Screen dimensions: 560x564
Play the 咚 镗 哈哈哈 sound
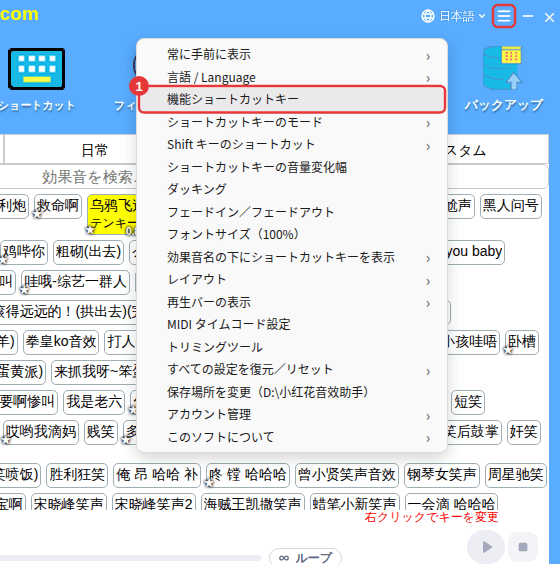(248, 475)
